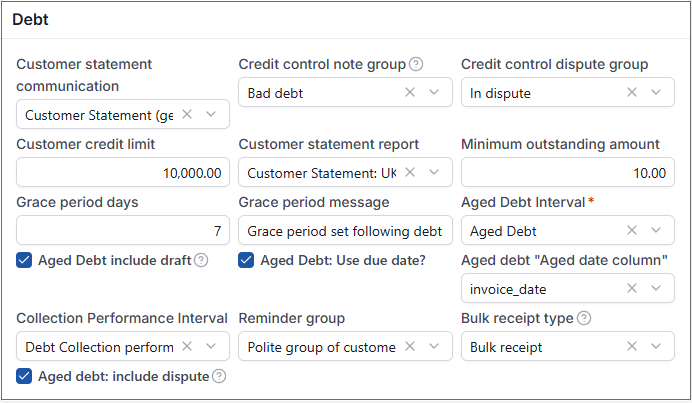Expand the Customer statement report dropdown
The width and height of the screenshot is (692, 403).
click(x=434, y=173)
